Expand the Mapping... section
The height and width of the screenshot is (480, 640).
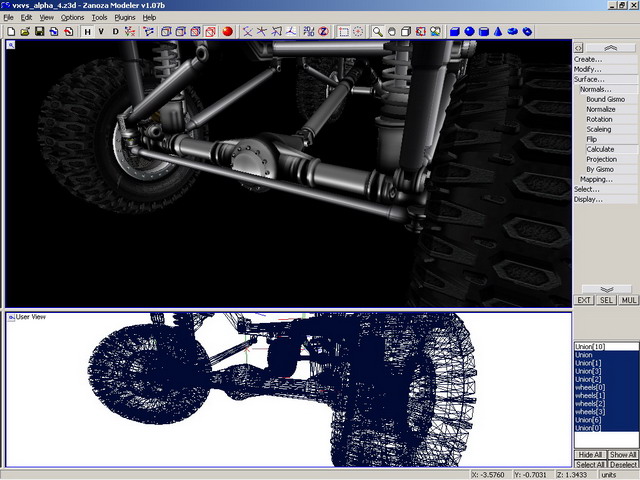coord(596,179)
